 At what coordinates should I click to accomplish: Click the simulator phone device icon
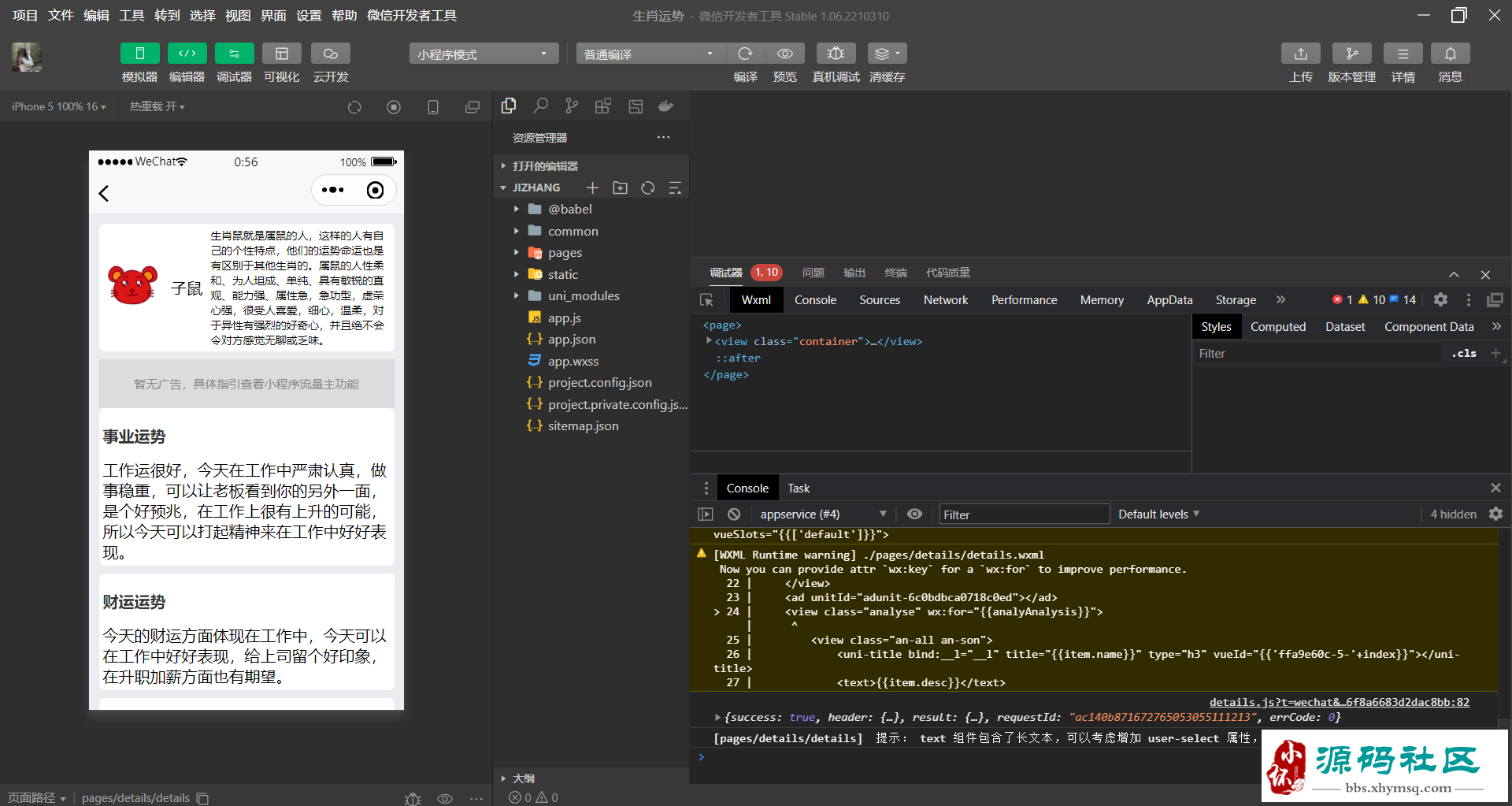[433, 107]
